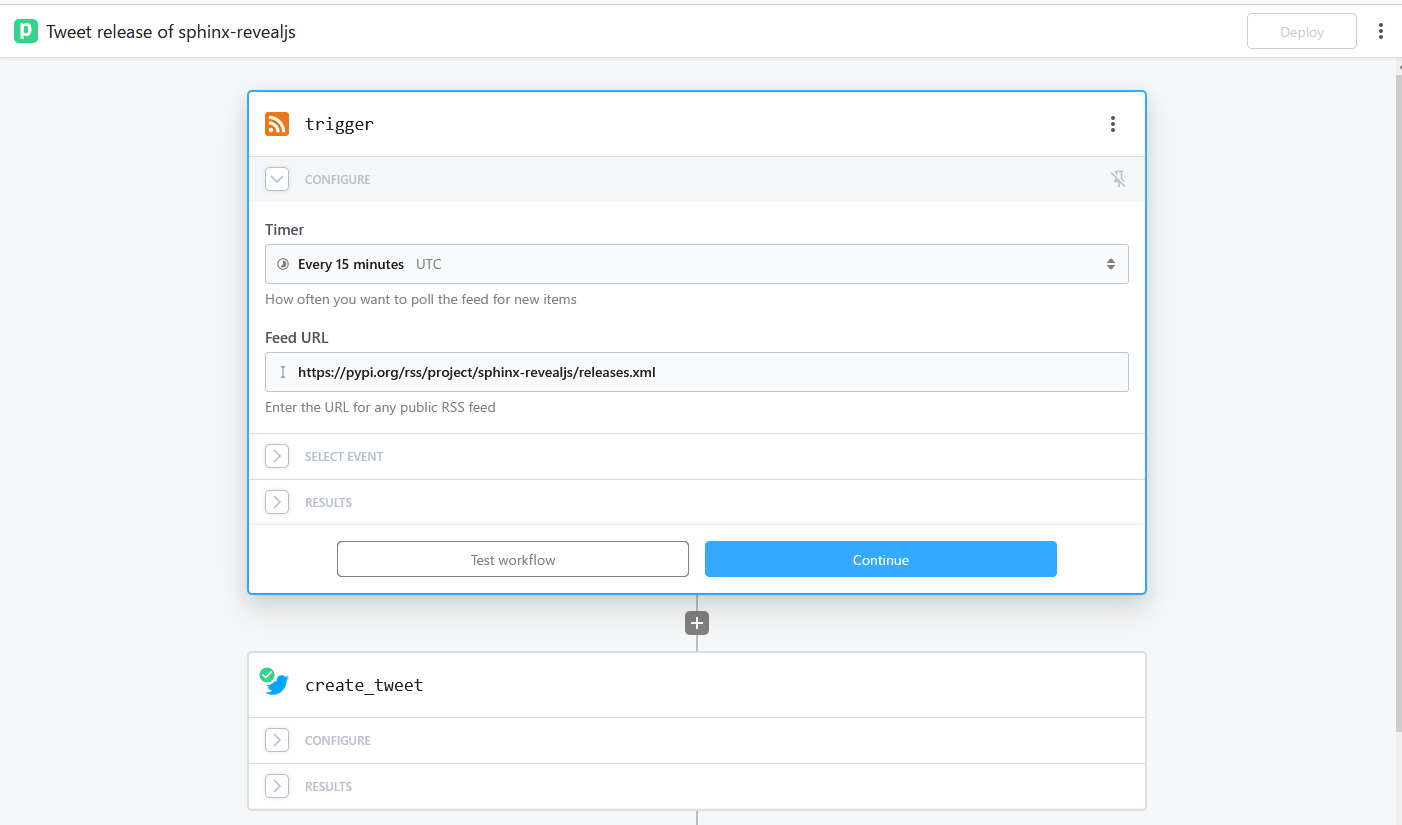
Task: Click the Feed URL input field
Action: [x=696, y=372]
